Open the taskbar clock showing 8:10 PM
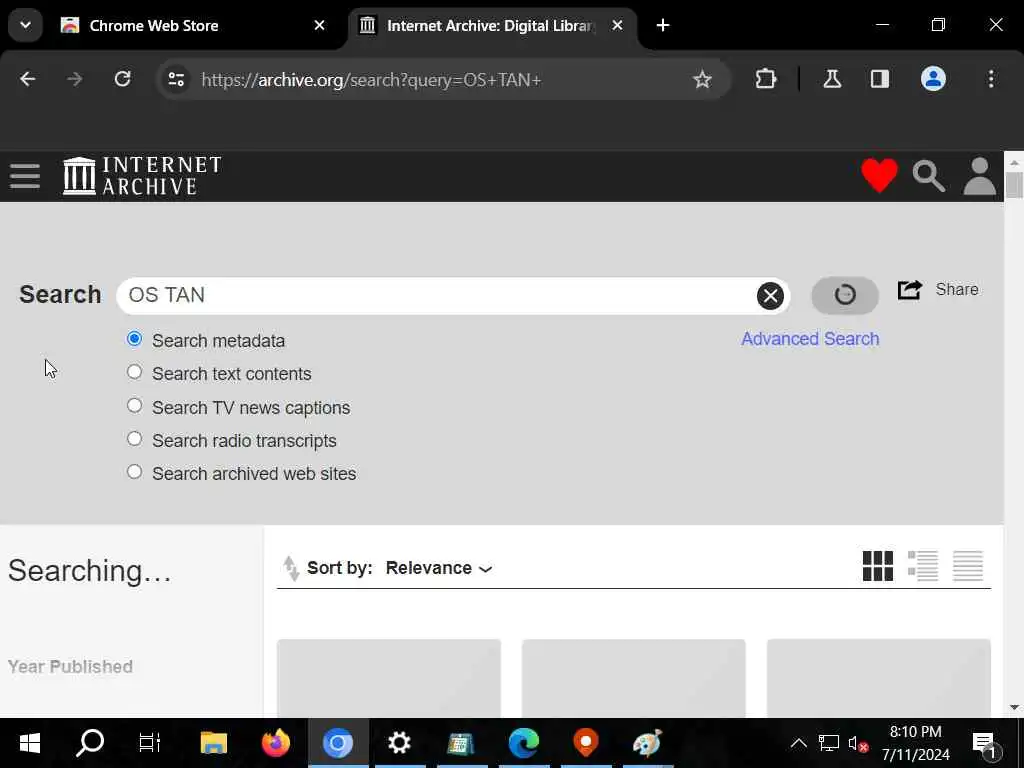Image resolution: width=1024 pixels, height=768 pixels. [916, 743]
